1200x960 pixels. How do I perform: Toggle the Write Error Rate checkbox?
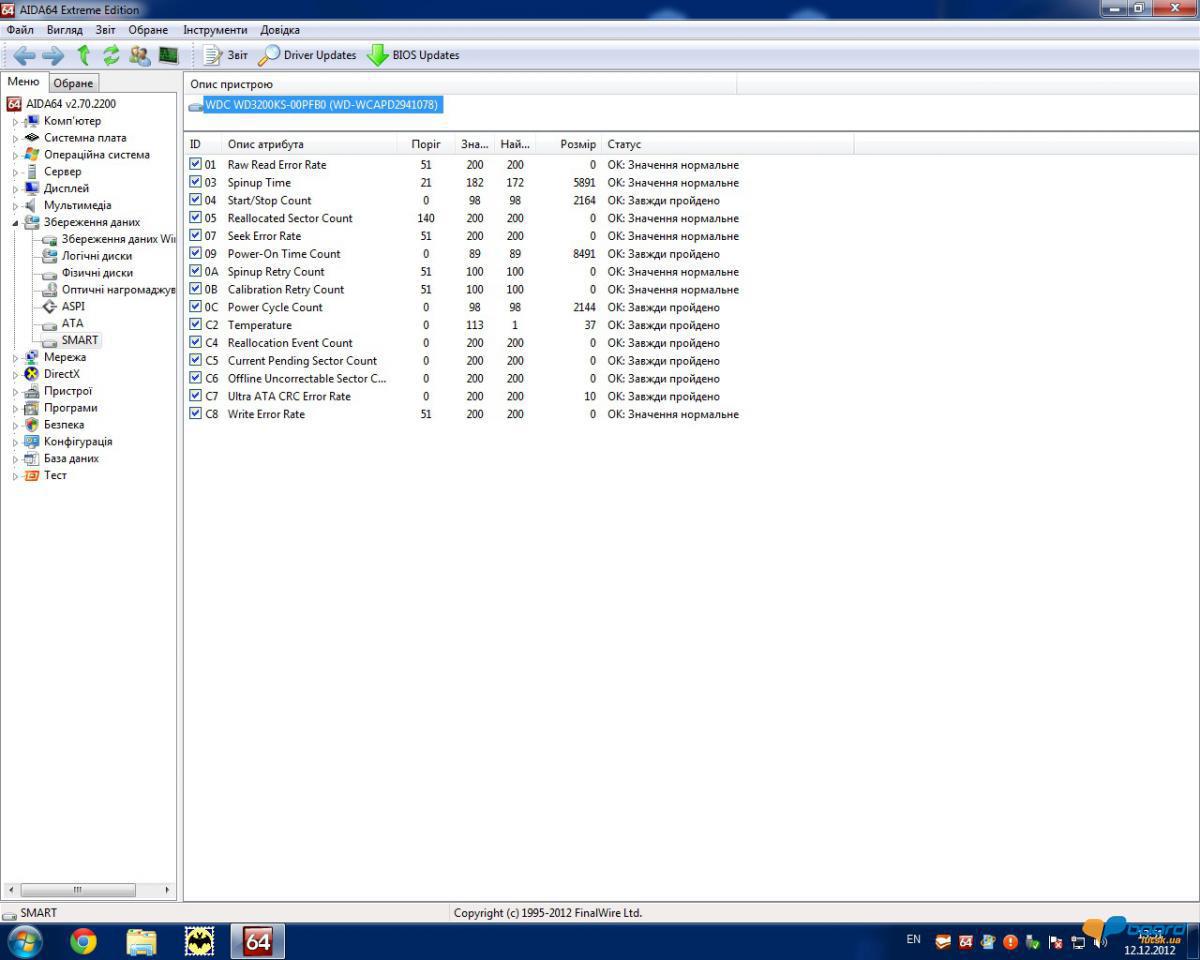click(x=195, y=414)
